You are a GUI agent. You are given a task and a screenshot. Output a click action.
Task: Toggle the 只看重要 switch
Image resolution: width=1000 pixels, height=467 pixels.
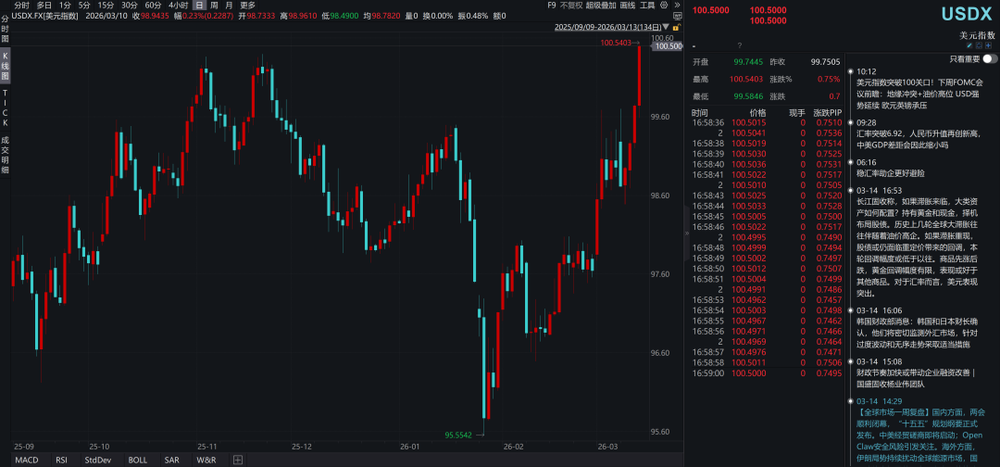990,60
